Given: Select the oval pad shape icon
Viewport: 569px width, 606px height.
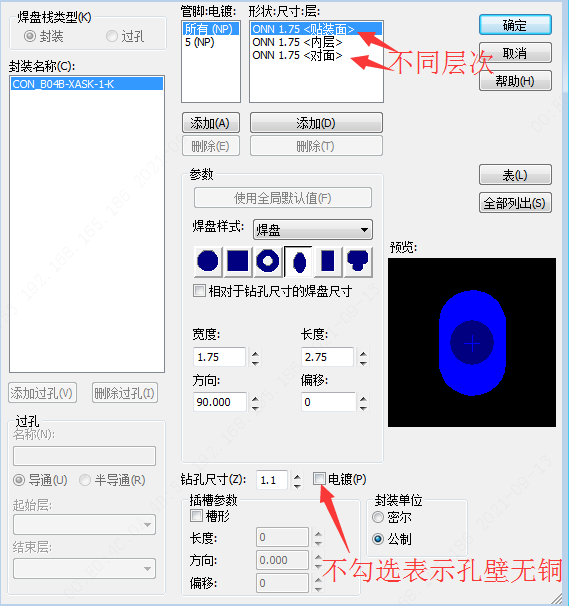Looking at the screenshot, I should click(x=298, y=262).
